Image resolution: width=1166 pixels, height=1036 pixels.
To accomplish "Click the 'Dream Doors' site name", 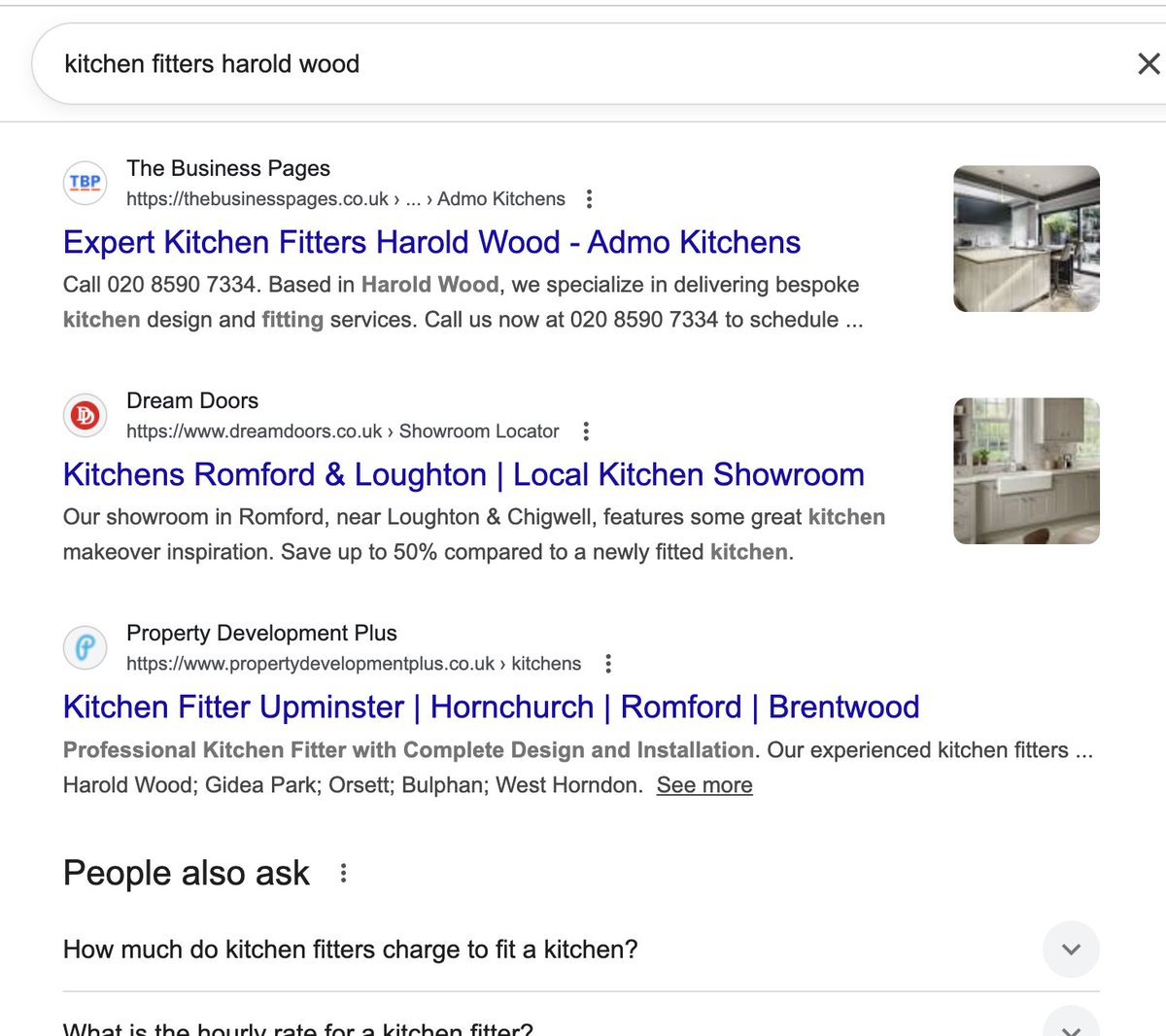I will click(192, 400).
